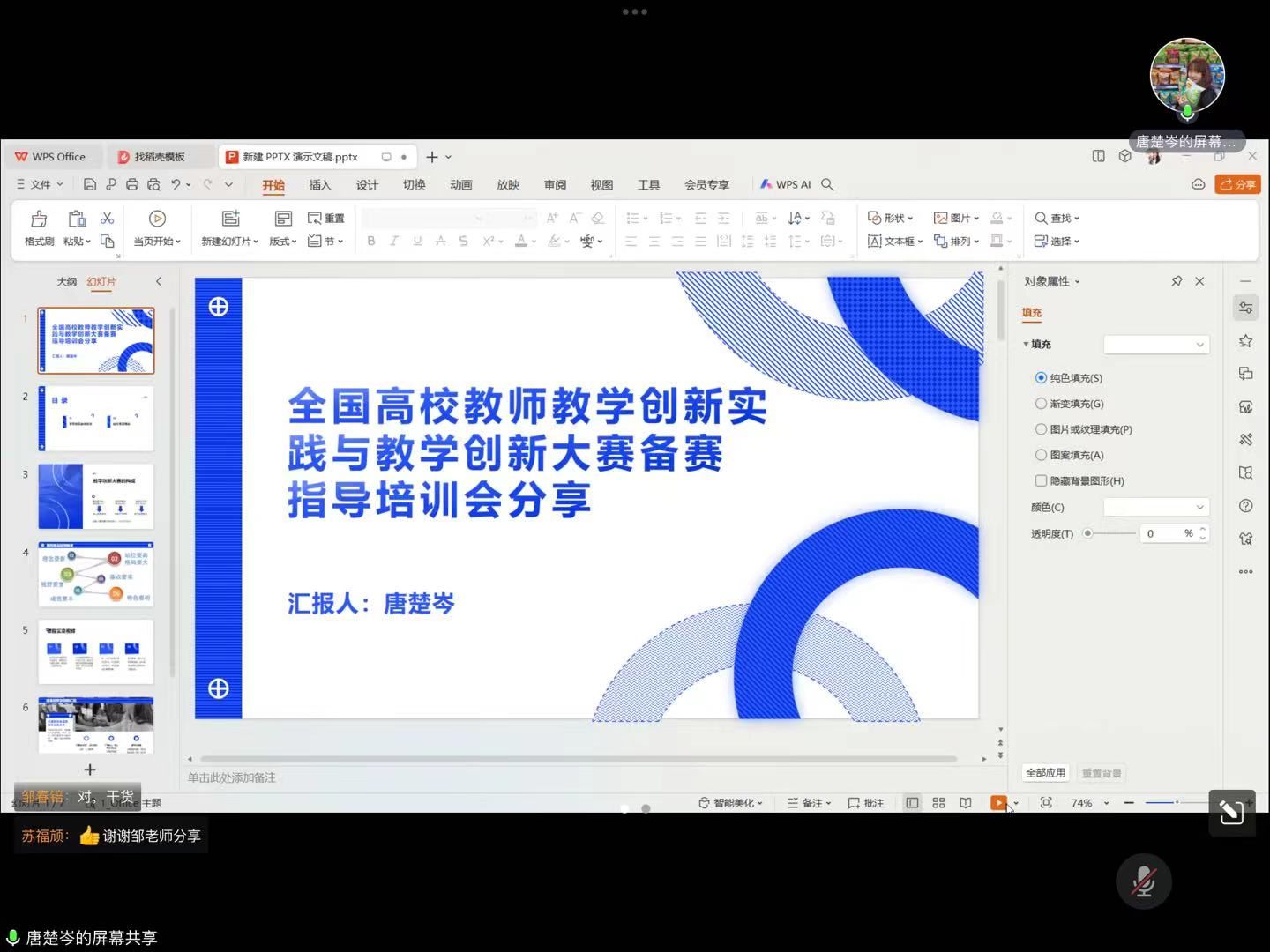This screenshot has width=1270, height=952.
Task: Toggle underline formatting button
Action: tap(417, 241)
